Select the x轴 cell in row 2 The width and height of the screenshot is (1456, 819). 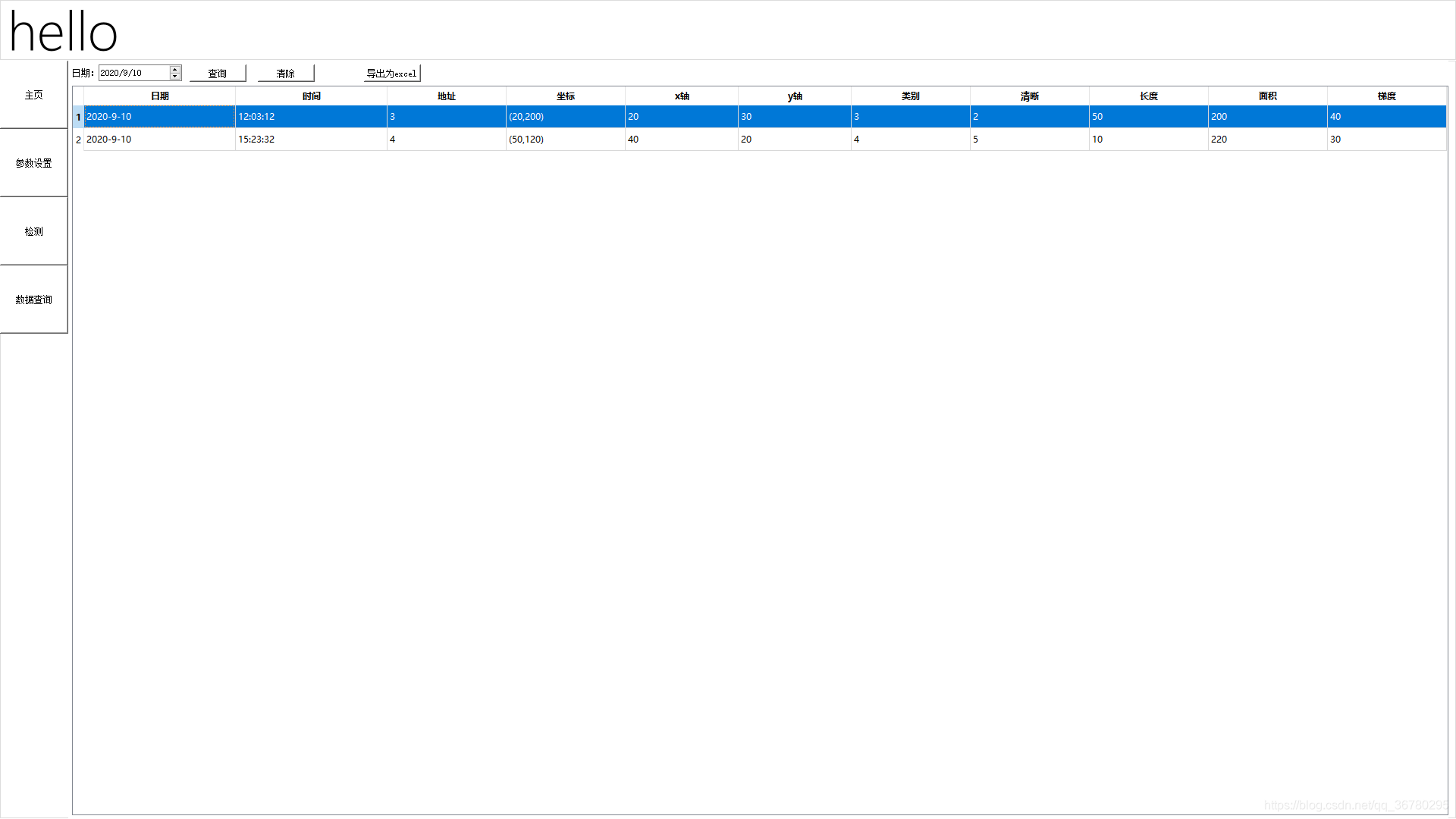pyautogui.click(x=682, y=140)
